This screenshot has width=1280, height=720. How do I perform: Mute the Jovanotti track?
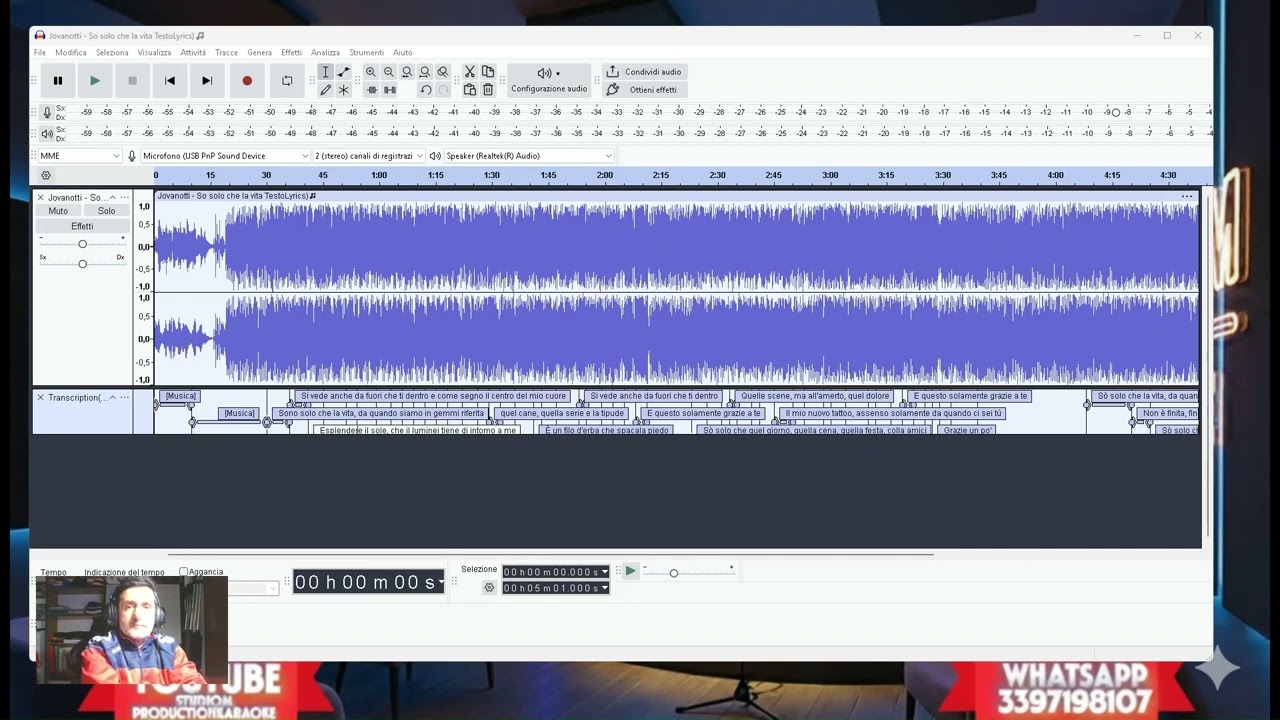(58, 211)
